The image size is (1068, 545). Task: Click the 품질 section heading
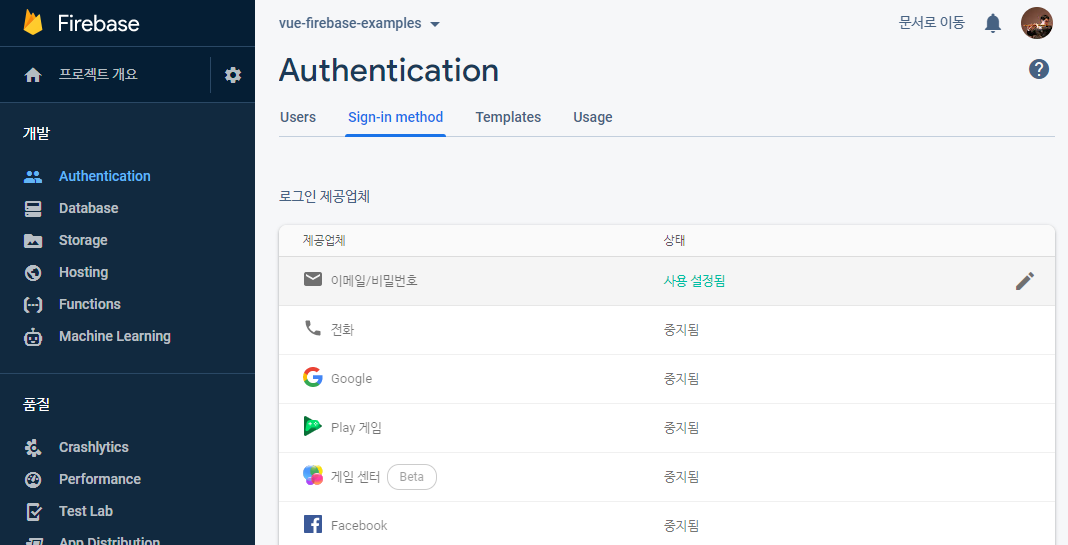pyautogui.click(x=36, y=405)
